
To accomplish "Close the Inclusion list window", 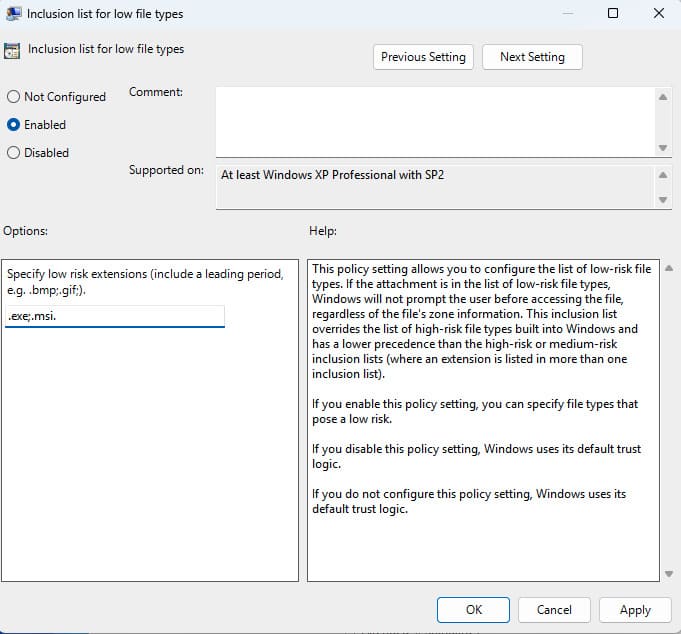I will pos(659,13).
